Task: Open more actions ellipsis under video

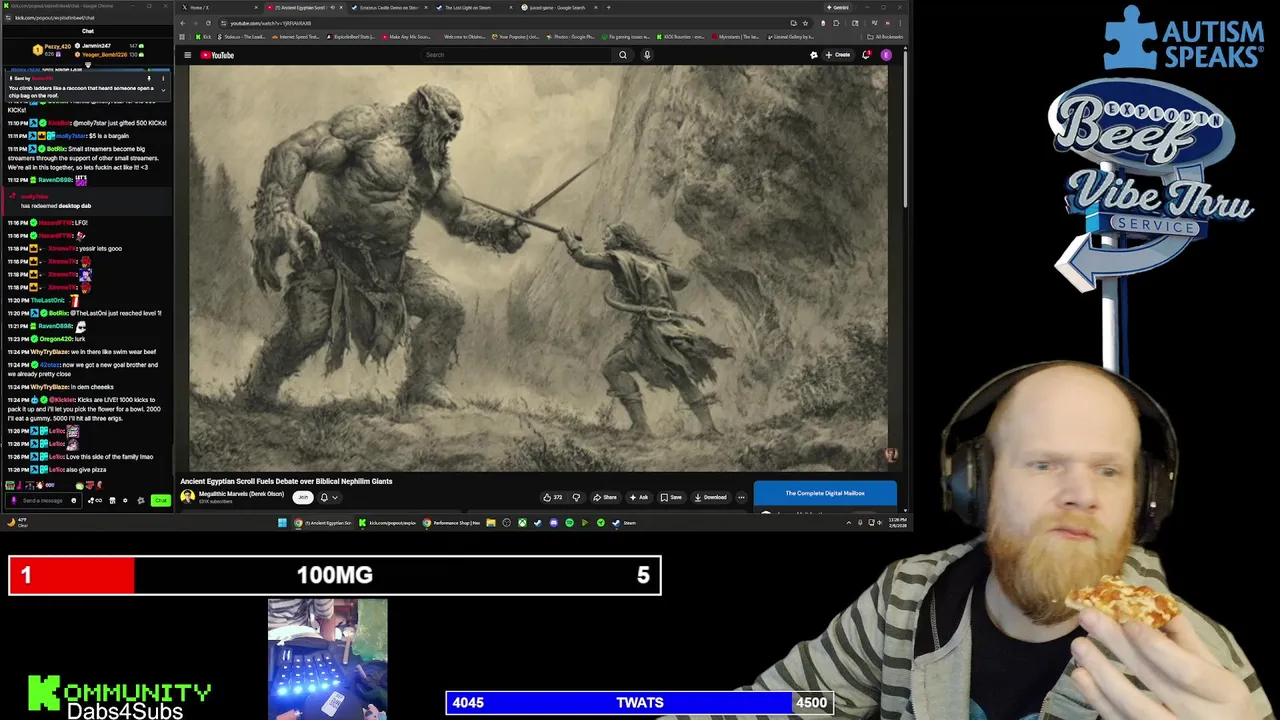Action: tap(741, 497)
